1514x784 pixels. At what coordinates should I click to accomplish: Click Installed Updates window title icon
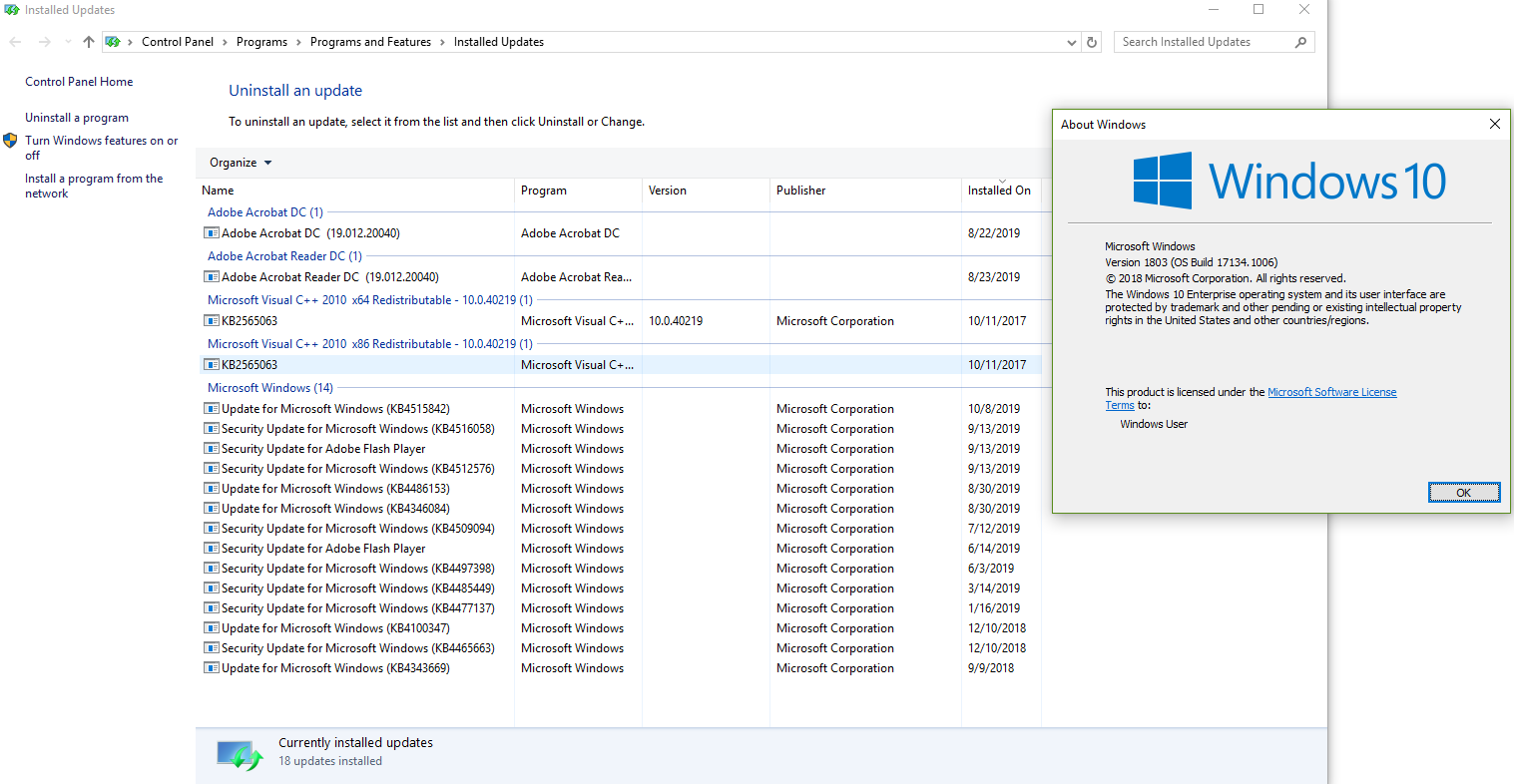coord(12,10)
